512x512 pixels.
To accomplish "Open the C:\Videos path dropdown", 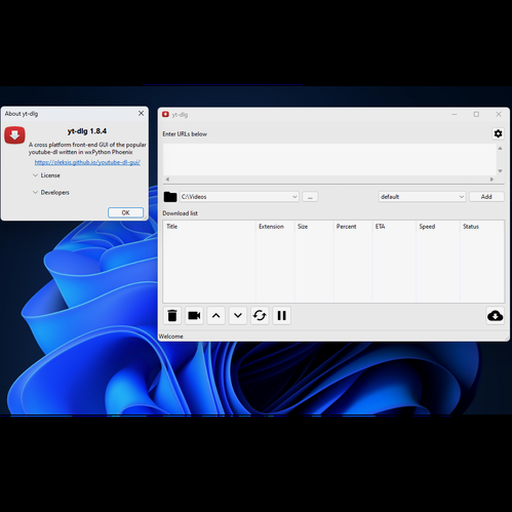I will tap(239, 197).
